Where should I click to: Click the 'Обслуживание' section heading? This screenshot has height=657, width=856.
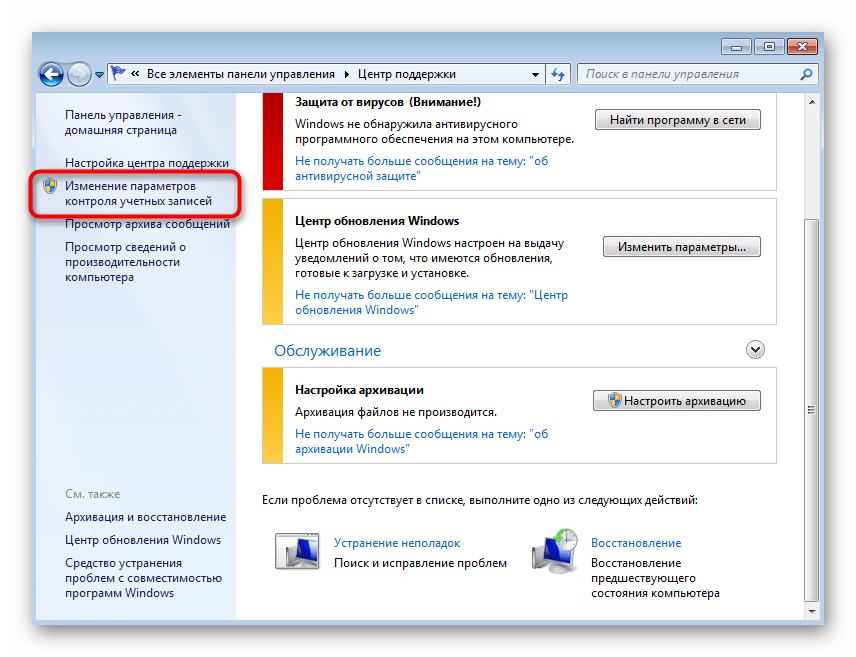click(328, 351)
